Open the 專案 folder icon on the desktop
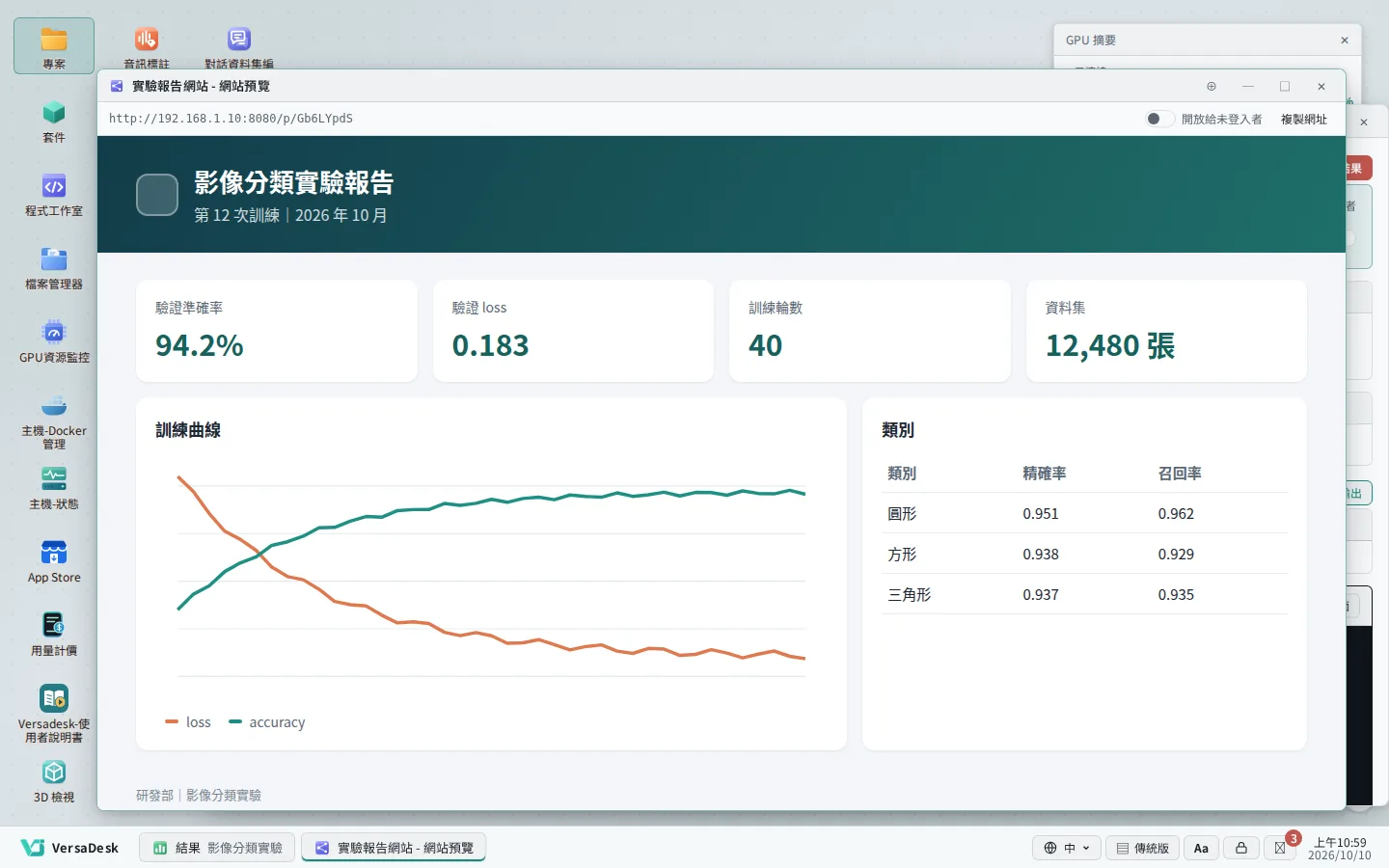The width and height of the screenshot is (1389, 868). pyautogui.click(x=54, y=45)
